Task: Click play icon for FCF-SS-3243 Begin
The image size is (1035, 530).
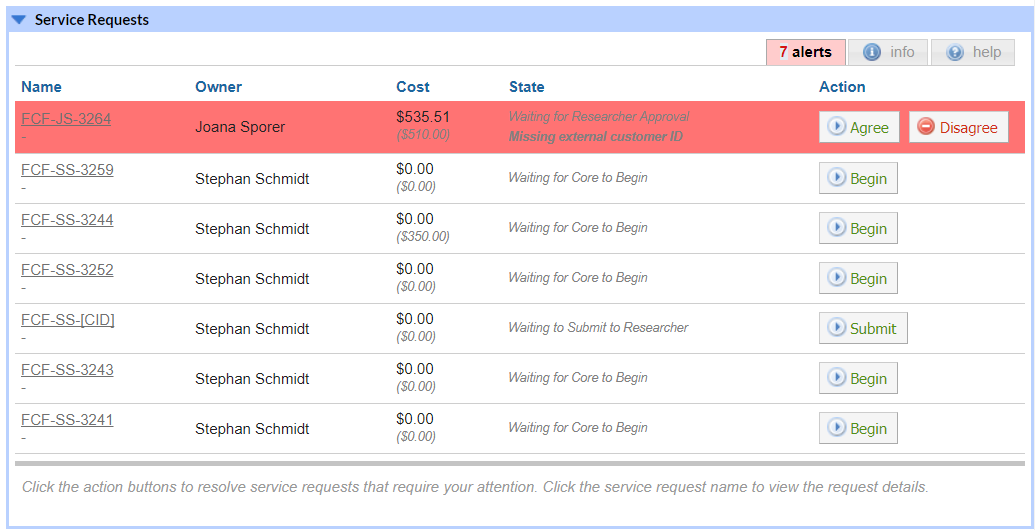Action: tap(836, 378)
